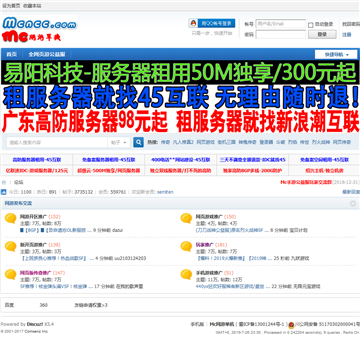Click the 注册 link
Viewport: 360px width, 360px height.
(x=347, y=35)
